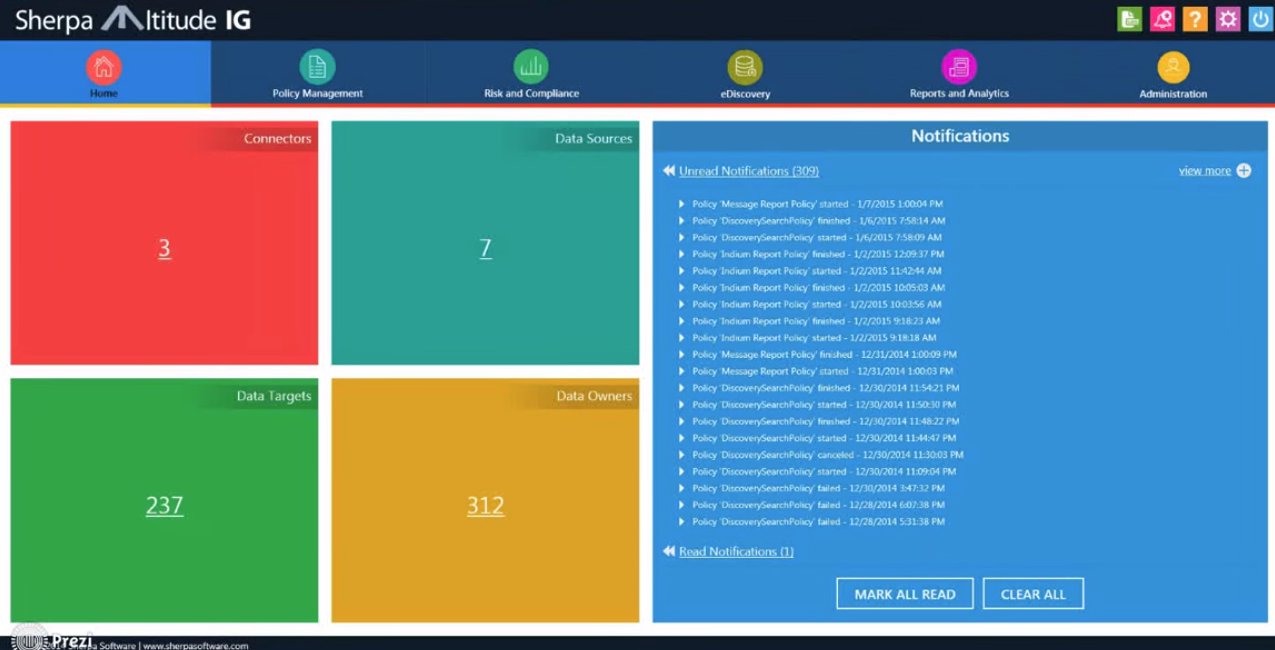Collapse Unread Notifications with its double-arrow icon

point(669,171)
